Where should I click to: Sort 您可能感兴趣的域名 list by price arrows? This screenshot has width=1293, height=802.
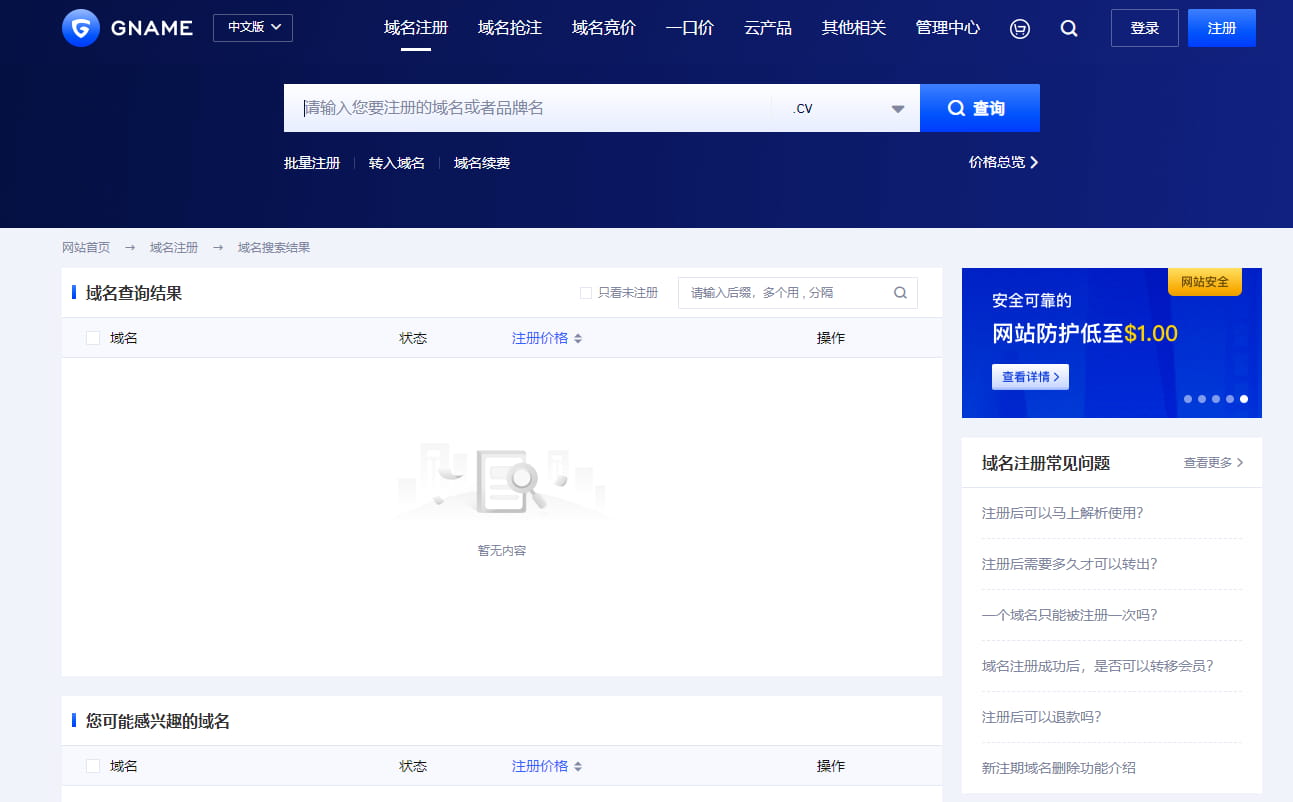(x=578, y=767)
